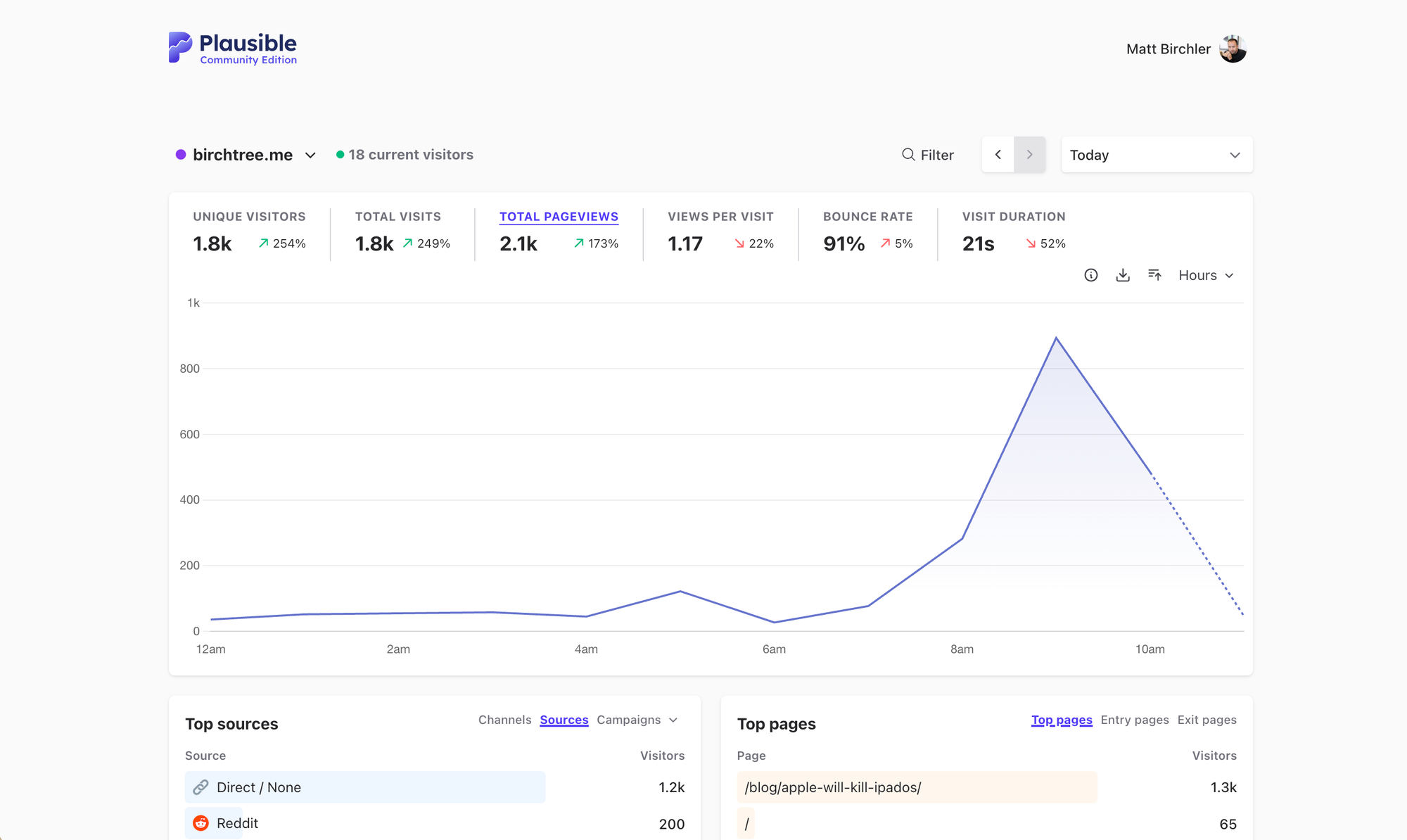This screenshot has height=840, width=1407.
Task: Open the /blog/apple-will-kill-ipados/ page row
Action: (833, 787)
